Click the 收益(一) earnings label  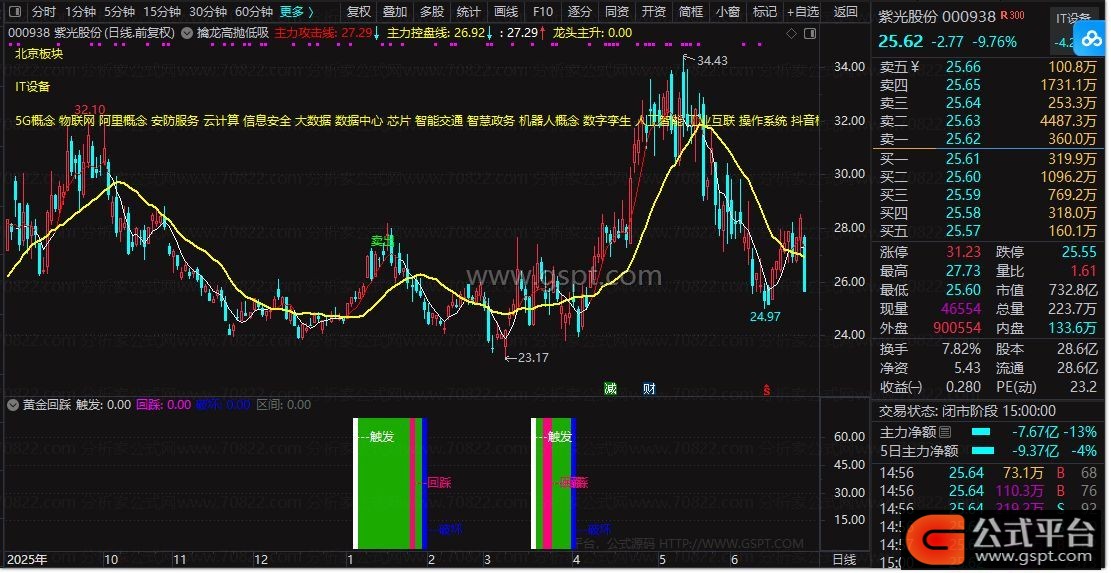coord(901,387)
